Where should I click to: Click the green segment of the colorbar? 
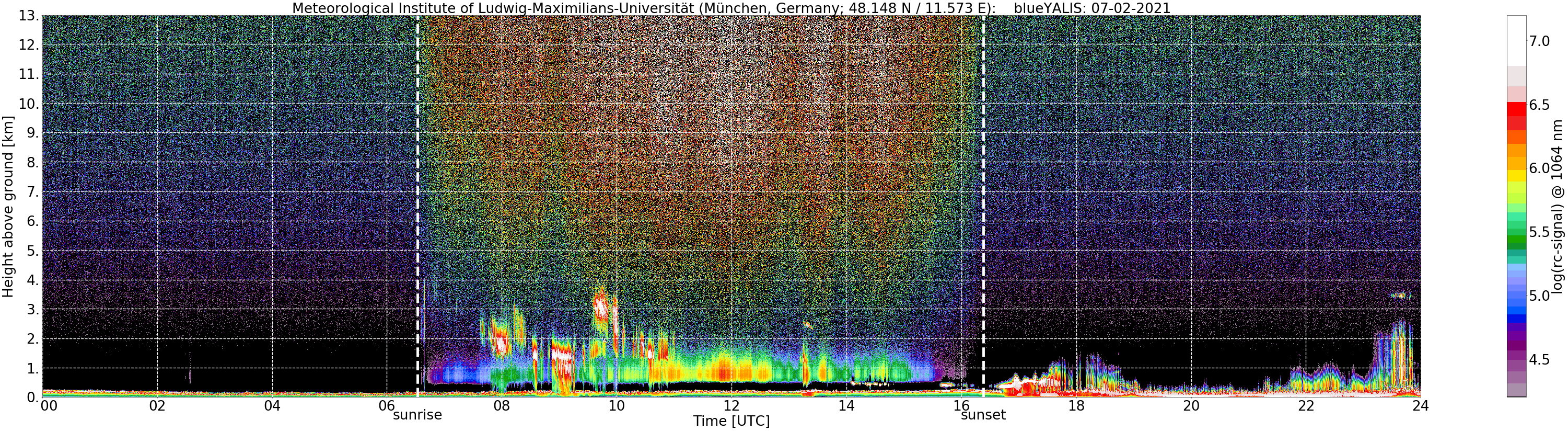[1516, 239]
